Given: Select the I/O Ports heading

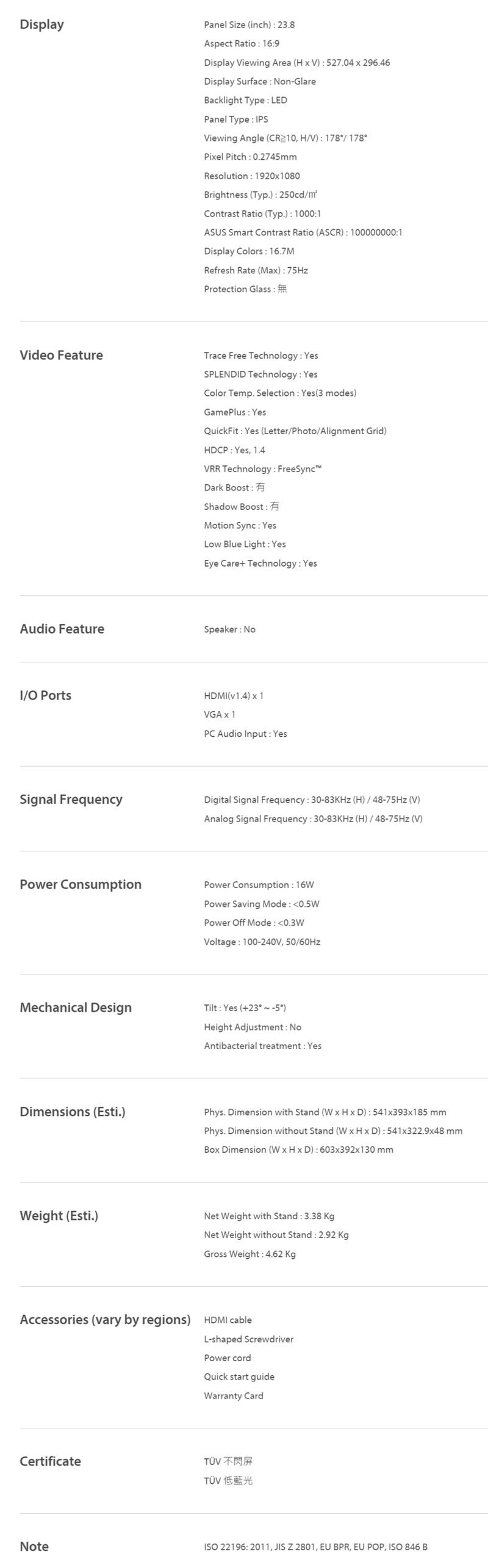Looking at the screenshot, I should point(45,695).
